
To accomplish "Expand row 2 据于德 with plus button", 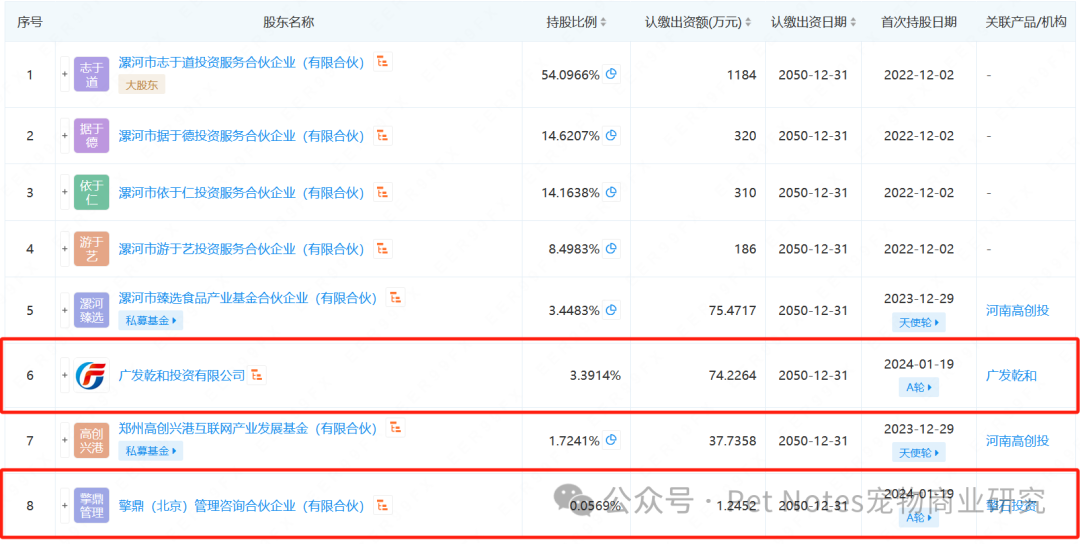I will click(x=65, y=136).
